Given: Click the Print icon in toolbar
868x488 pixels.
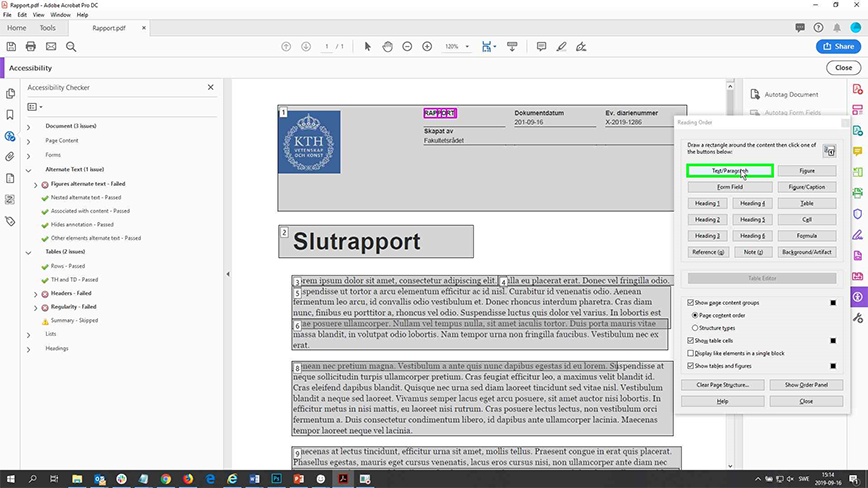Looking at the screenshot, I should click(31, 47).
